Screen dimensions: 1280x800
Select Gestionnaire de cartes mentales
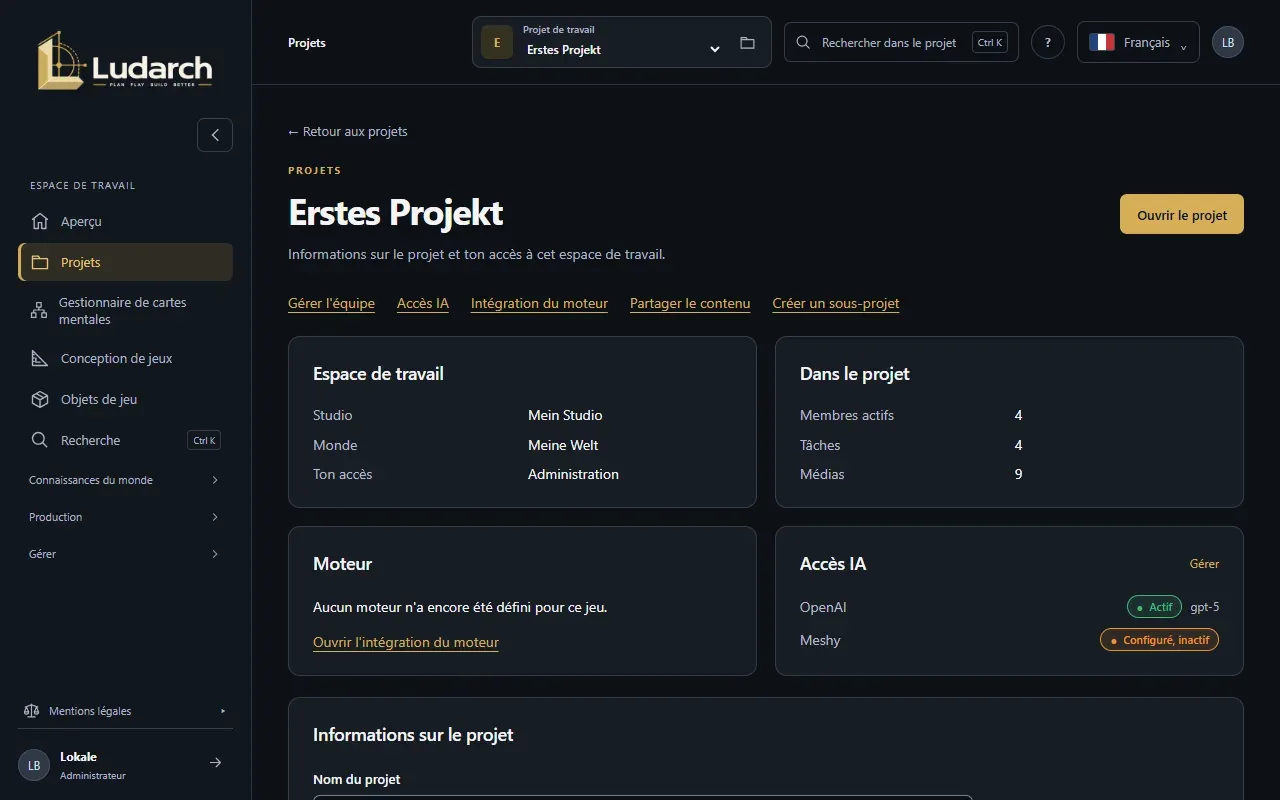point(125,311)
